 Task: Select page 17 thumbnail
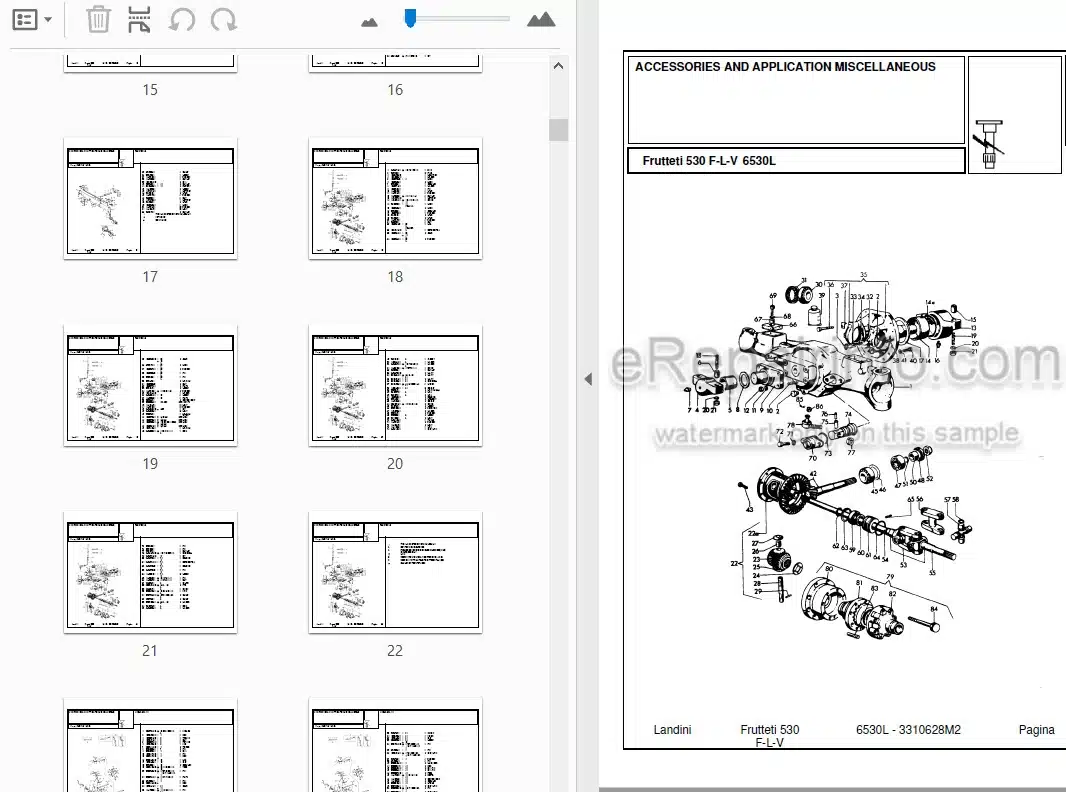pos(150,199)
